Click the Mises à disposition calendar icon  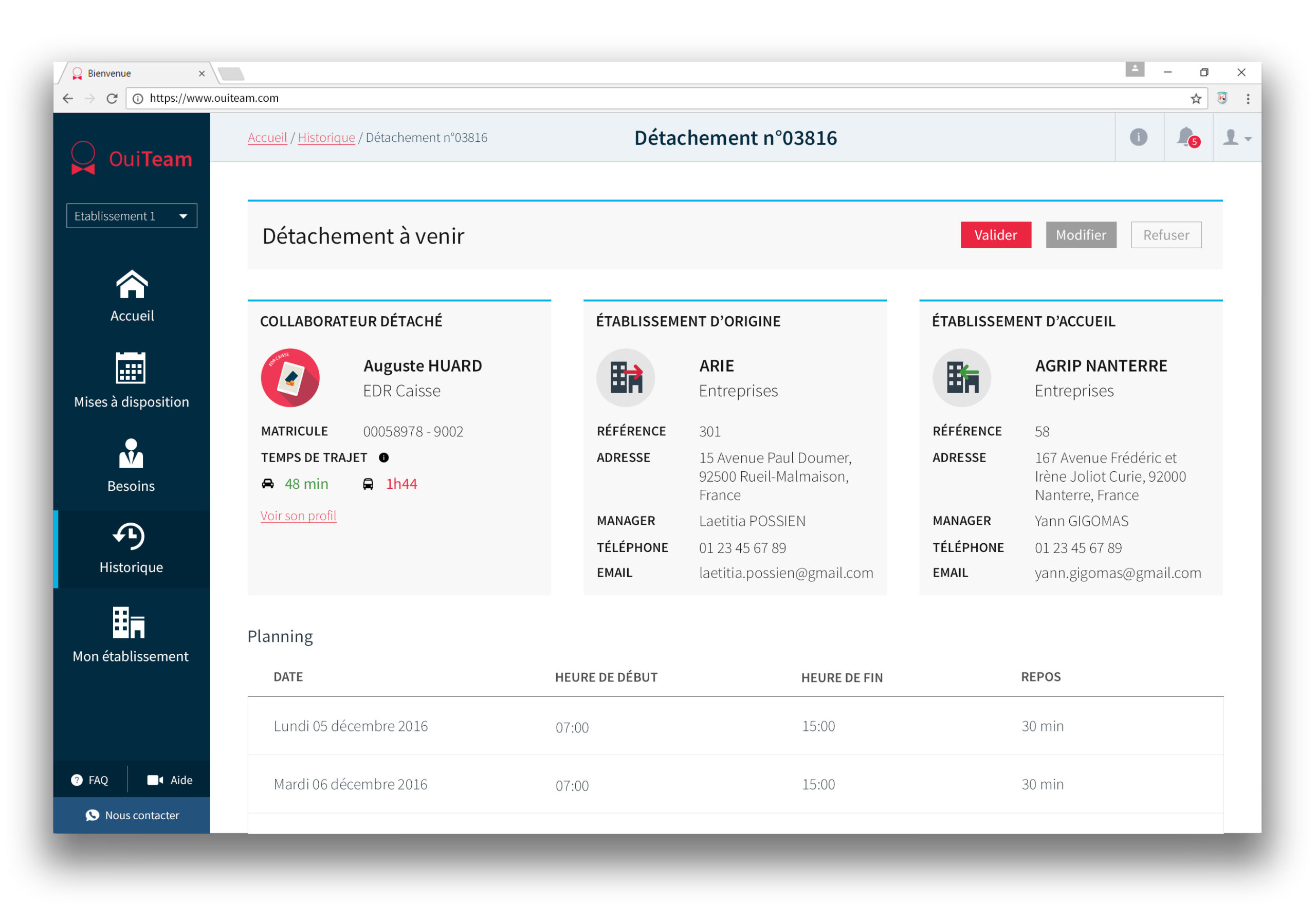coord(131,368)
